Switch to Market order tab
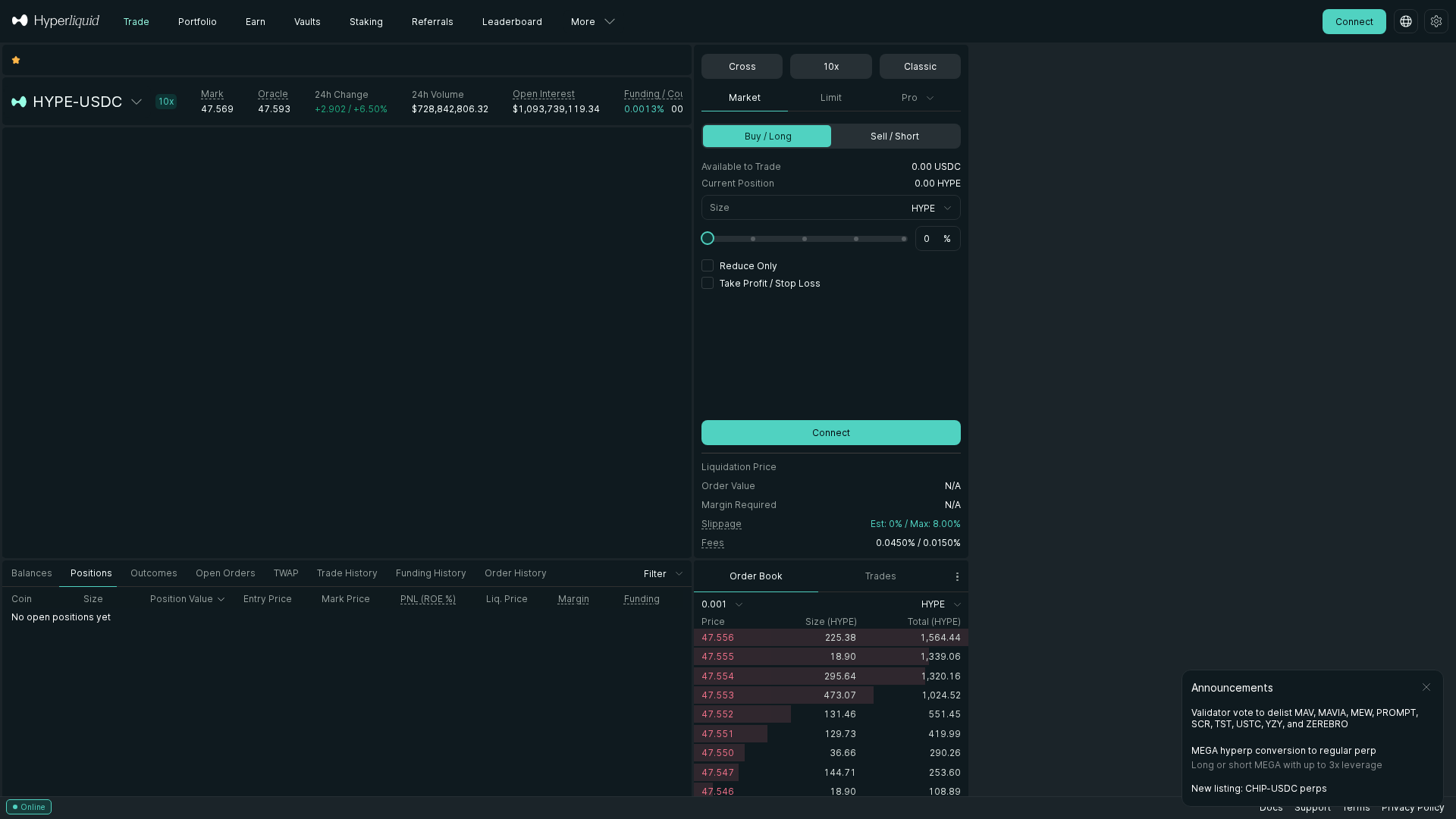Image resolution: width=1456 pixels, height=819 pixels. coord(745,98)
